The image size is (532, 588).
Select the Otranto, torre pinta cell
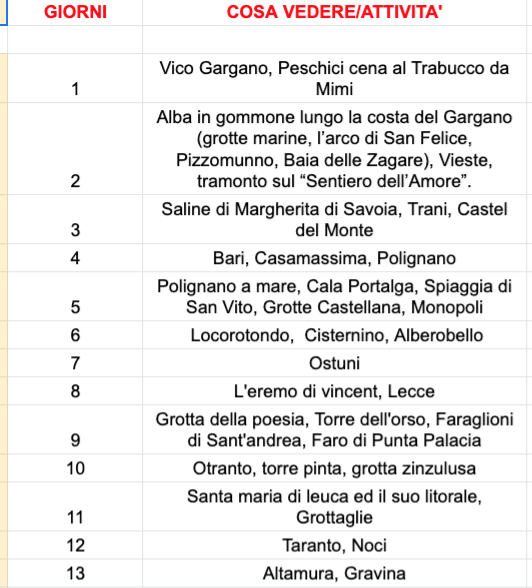coord(334,468)
